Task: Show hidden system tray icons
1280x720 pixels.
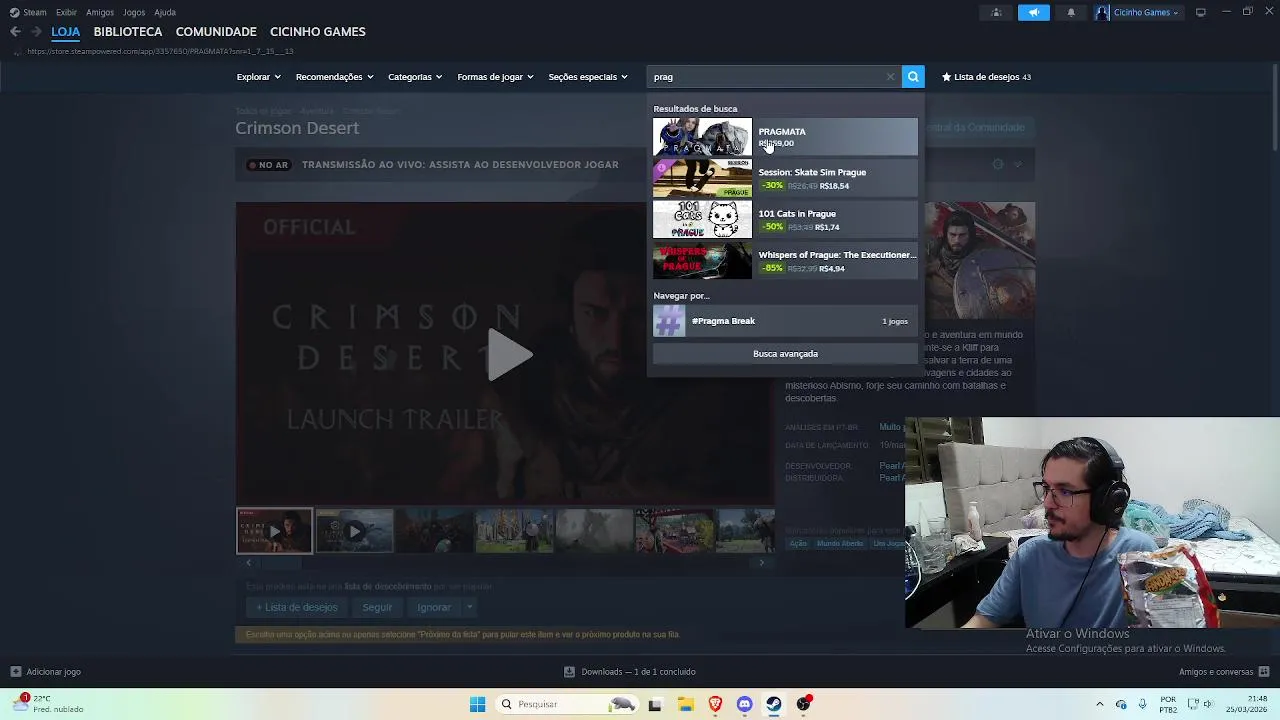Action: tap(1099, 704)
